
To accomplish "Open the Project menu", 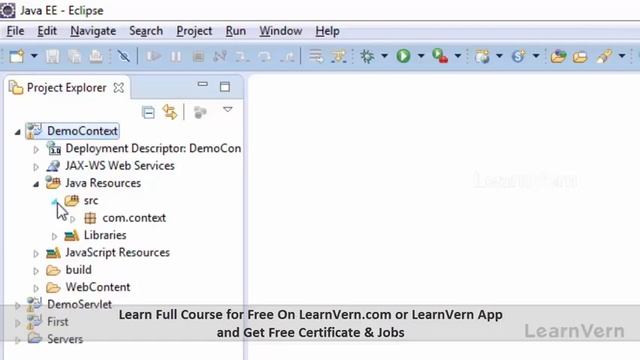I will click(x=194, y=31).
